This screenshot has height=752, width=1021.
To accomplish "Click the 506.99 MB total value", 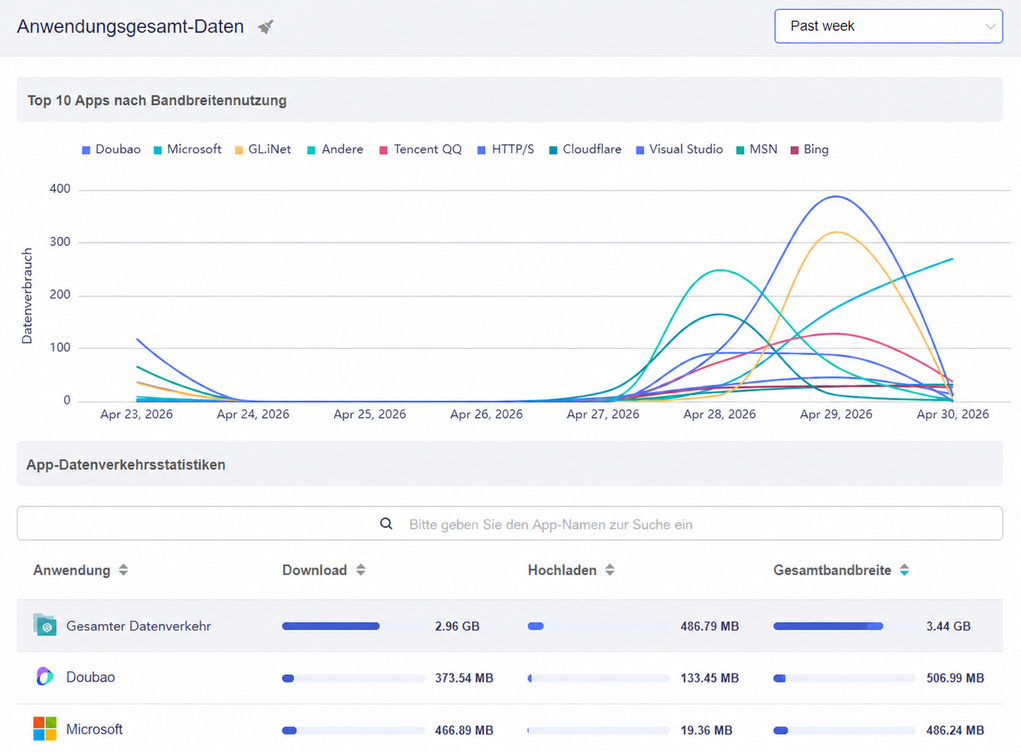I will 955,678.
